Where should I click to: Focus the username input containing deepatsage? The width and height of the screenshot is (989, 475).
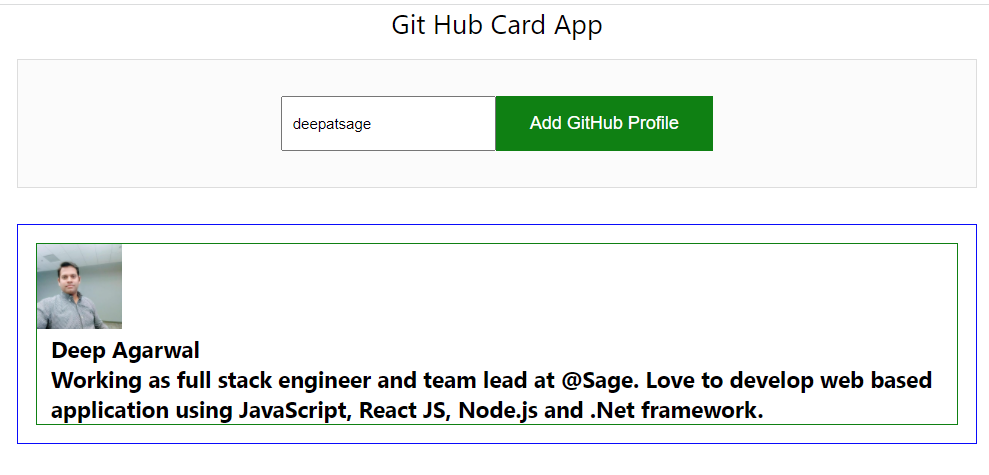[389, 124]
